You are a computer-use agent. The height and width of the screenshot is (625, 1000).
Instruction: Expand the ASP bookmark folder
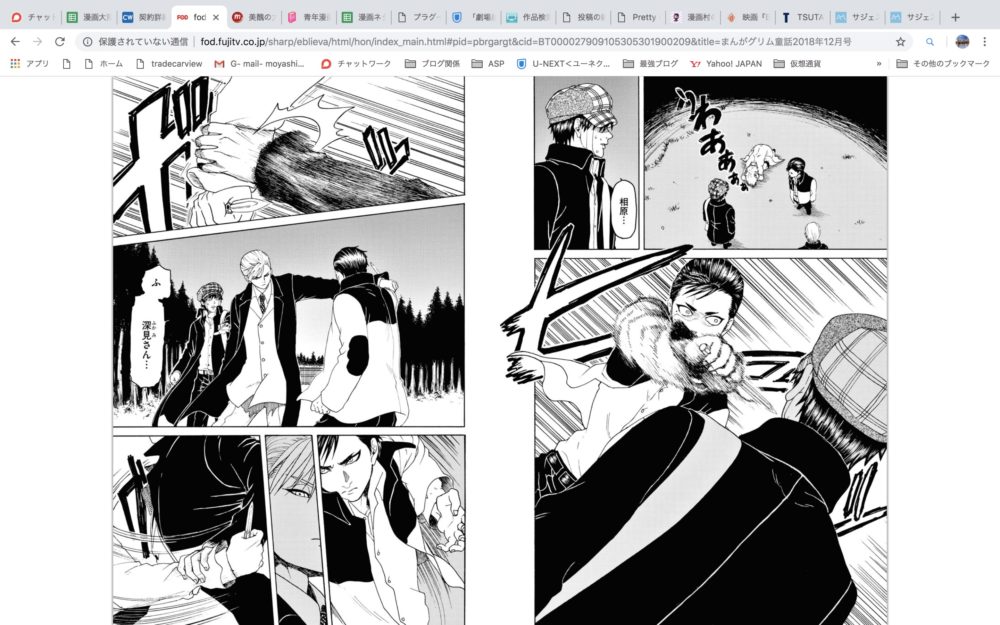[488, 64]
